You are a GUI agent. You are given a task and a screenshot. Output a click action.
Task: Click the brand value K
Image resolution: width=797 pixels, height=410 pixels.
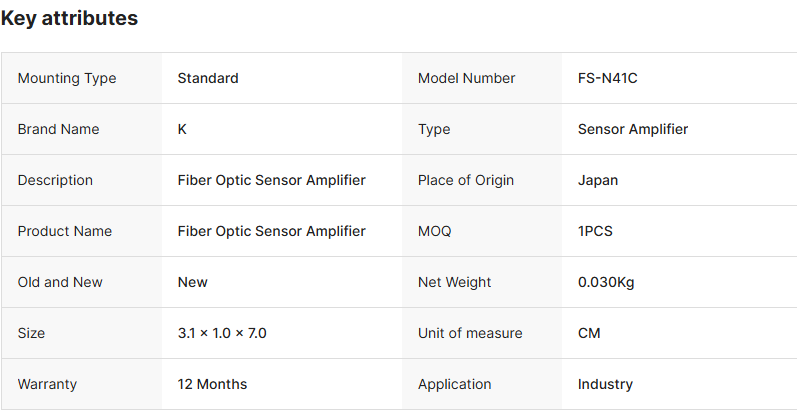[182, 129]
